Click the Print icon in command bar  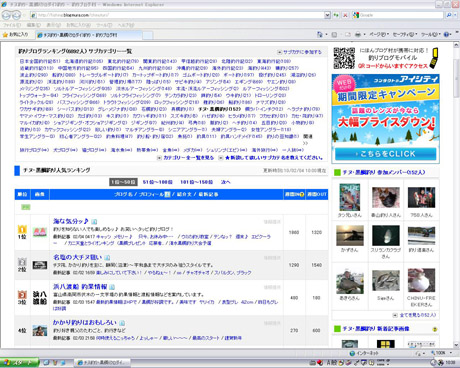point(358,34)
